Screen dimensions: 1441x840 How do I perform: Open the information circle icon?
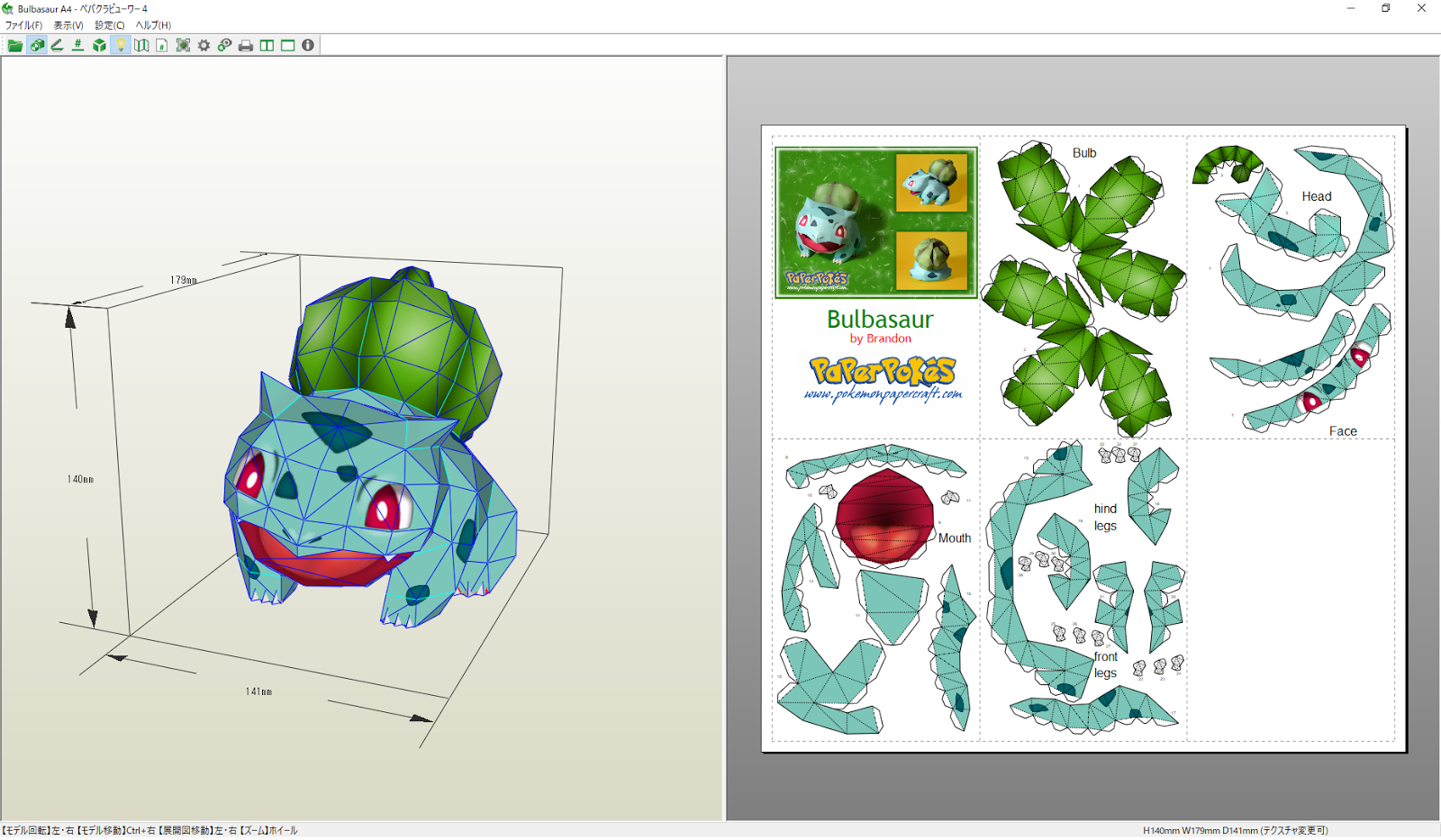click(x=308, y=45)
